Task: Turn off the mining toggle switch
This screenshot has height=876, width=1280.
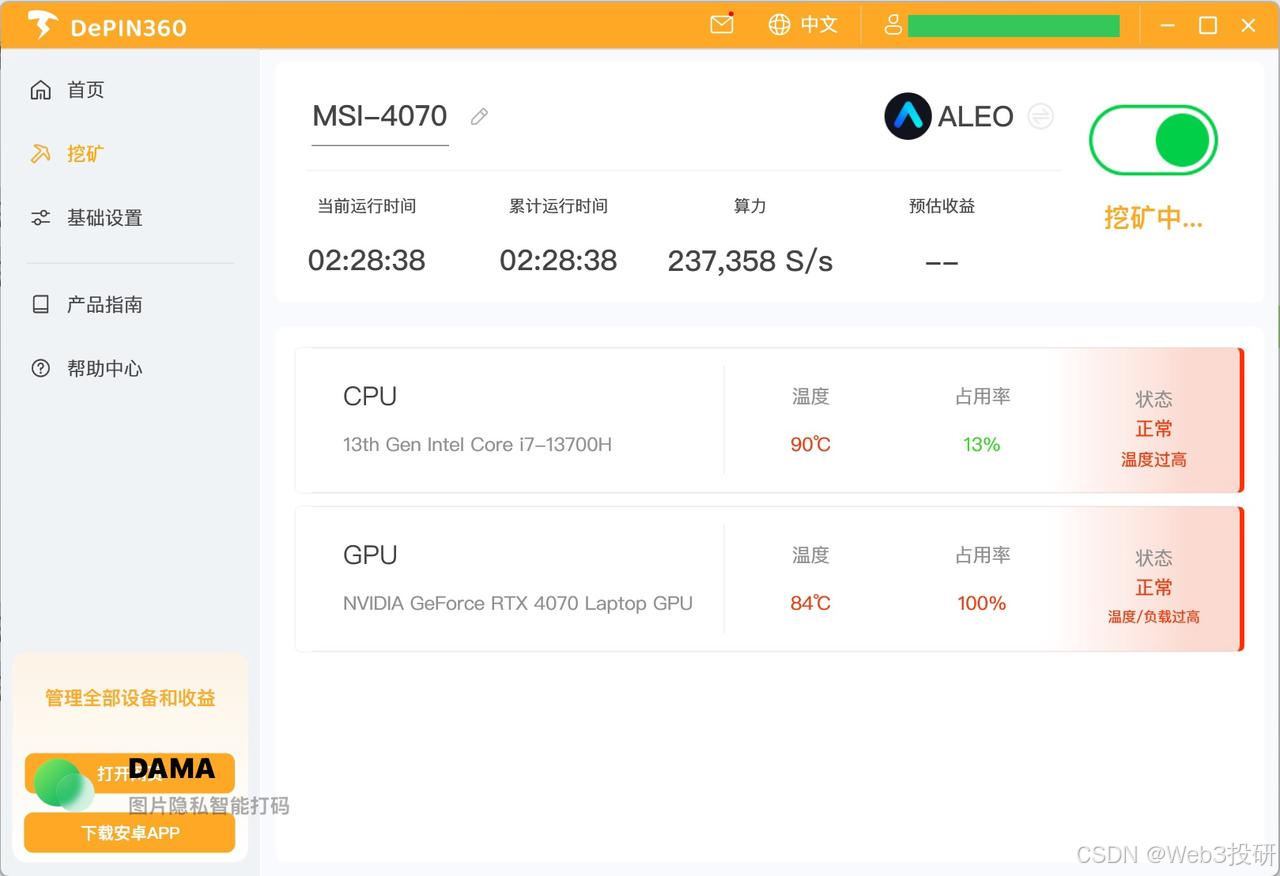Action: pyautogui.click(x=1153, y=140)
